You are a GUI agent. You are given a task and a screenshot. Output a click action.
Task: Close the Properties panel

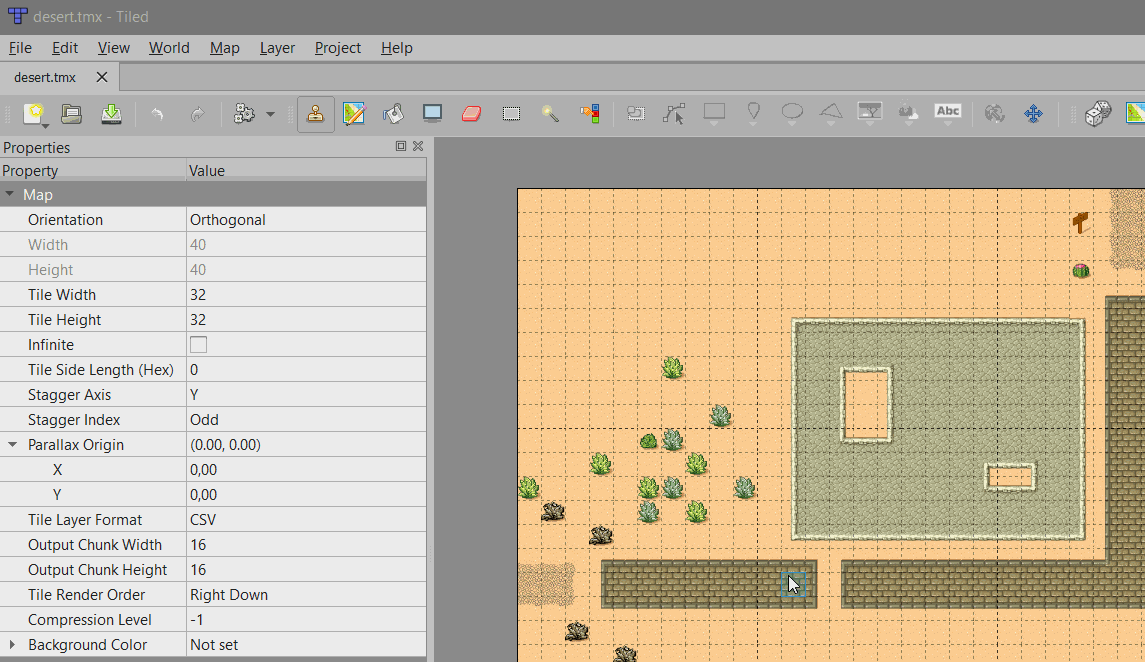pyautogui.click(x=418, y=146)
